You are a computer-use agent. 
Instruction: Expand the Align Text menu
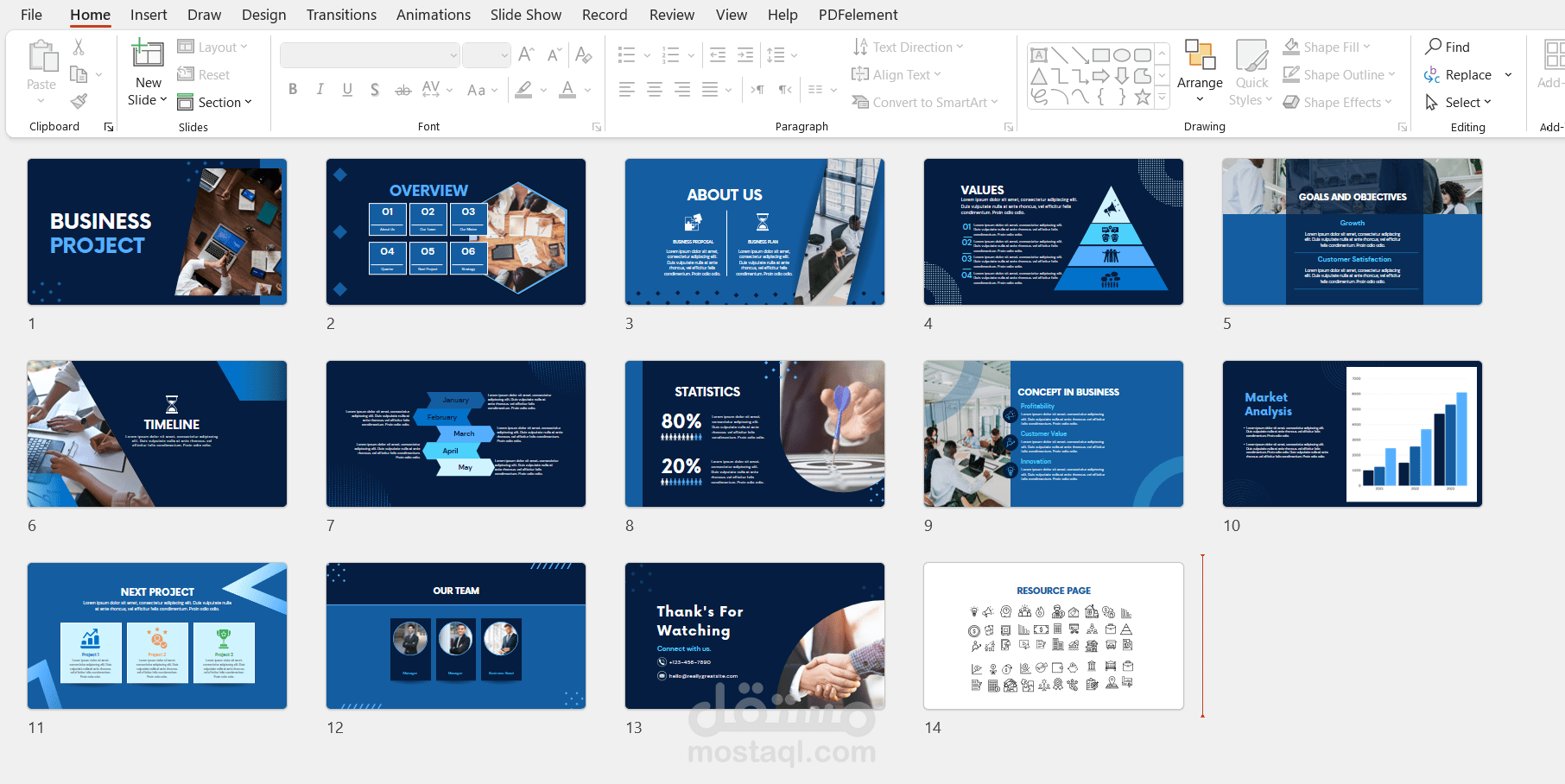896,74
